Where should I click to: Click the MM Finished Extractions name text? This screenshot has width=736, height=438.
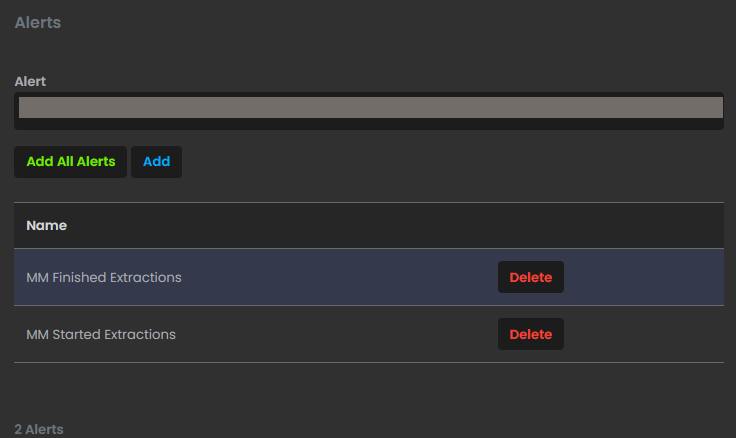pyautogui.click(x=104, y=277)
